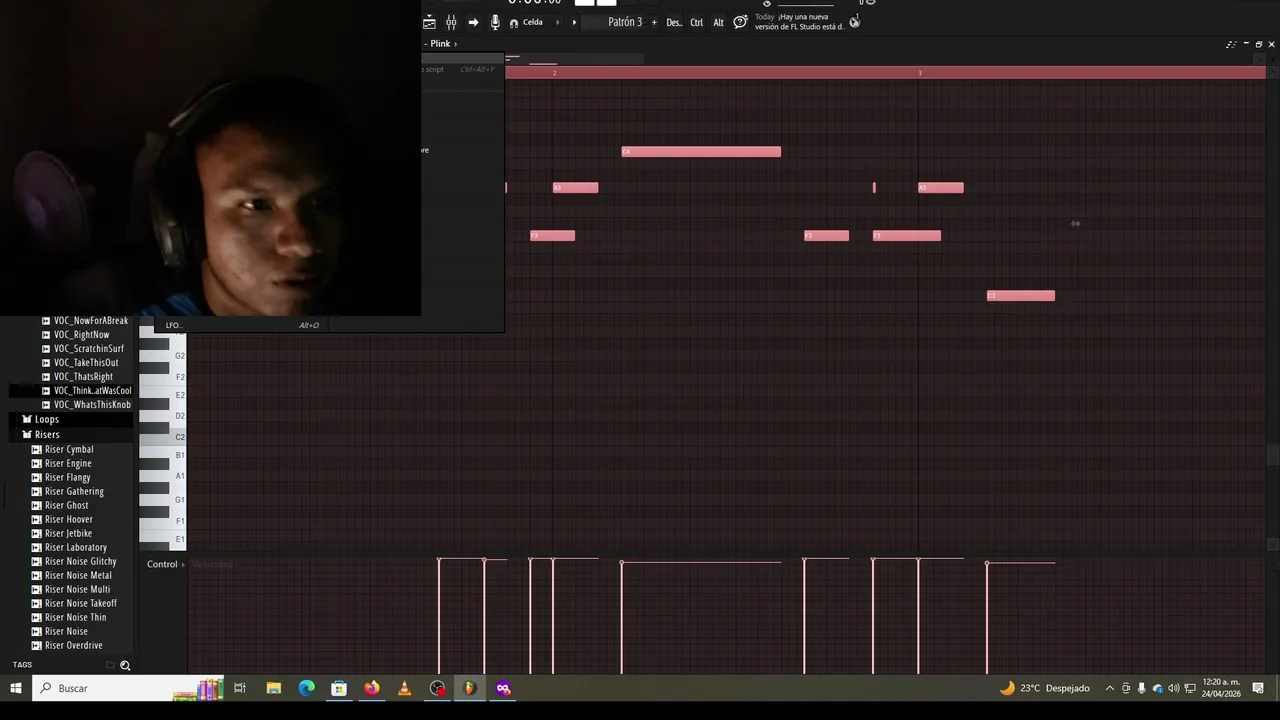
Task: Open Firefox from the taskbar
Action: (372, 688)
